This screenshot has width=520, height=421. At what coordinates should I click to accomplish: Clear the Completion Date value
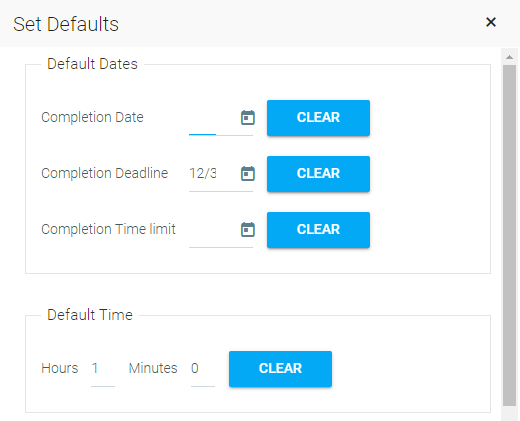pyautogui.click(x=318, y=118)
